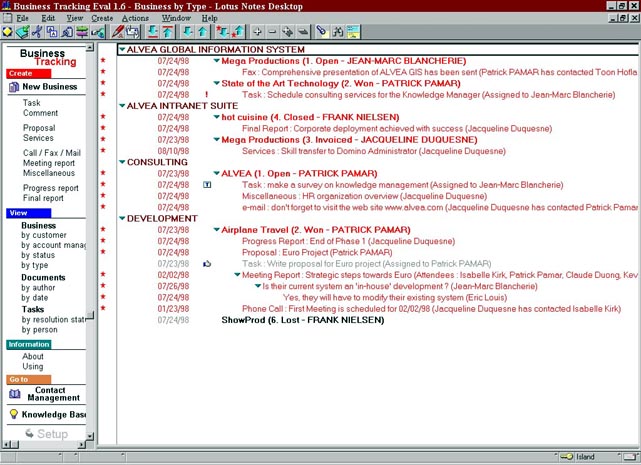Screen dimensions: 641x465
Task: Click the Expand All toolbar icon
Action: pyautogui.click(x=288, y=31)
